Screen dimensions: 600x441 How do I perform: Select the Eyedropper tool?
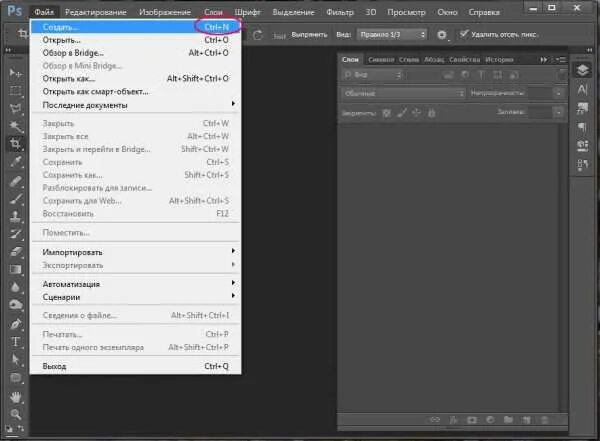click(x=16, y=162)
